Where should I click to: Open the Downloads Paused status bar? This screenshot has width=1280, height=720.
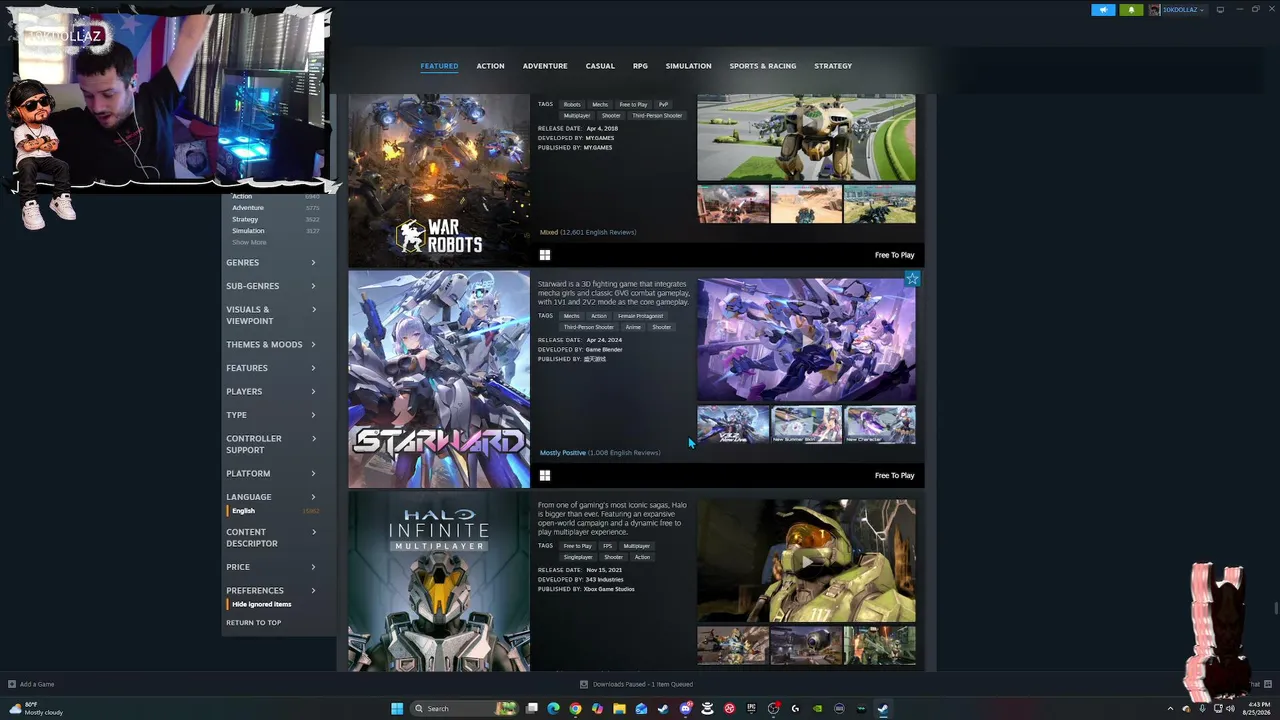[x=637, y=684]
